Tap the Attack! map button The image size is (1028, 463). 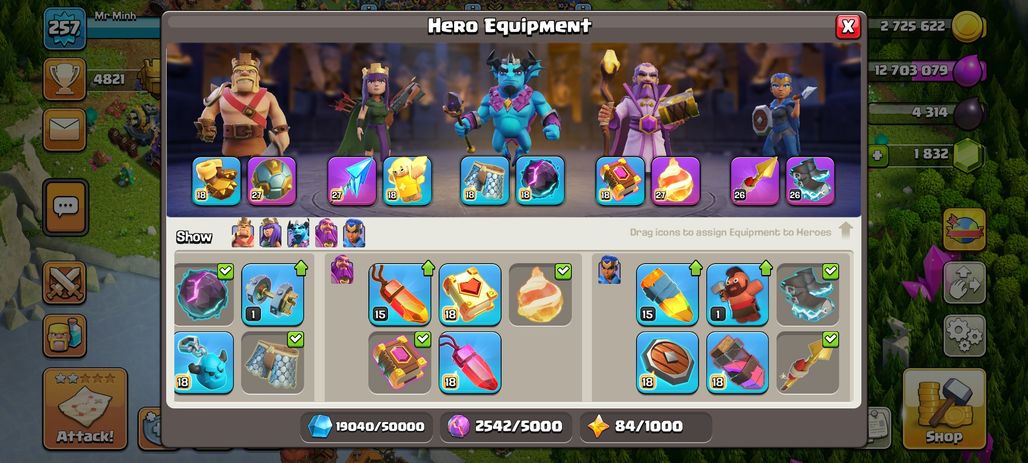(x=85, y=409)
